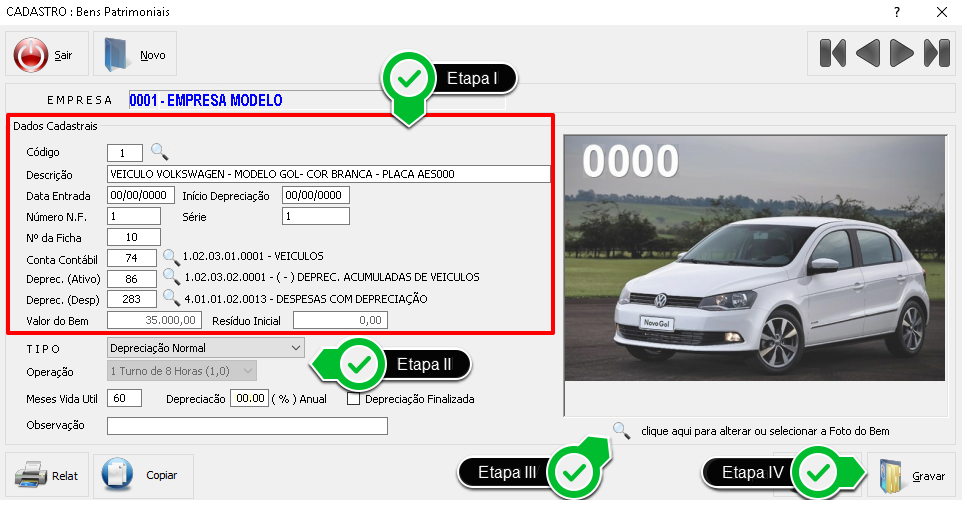Image resolution: width=967 pixels, height=505 pixels.
Task: Open the TIPO Depreciação Normal dropdown
Action: pyautogui.click(x=206, y=348)
